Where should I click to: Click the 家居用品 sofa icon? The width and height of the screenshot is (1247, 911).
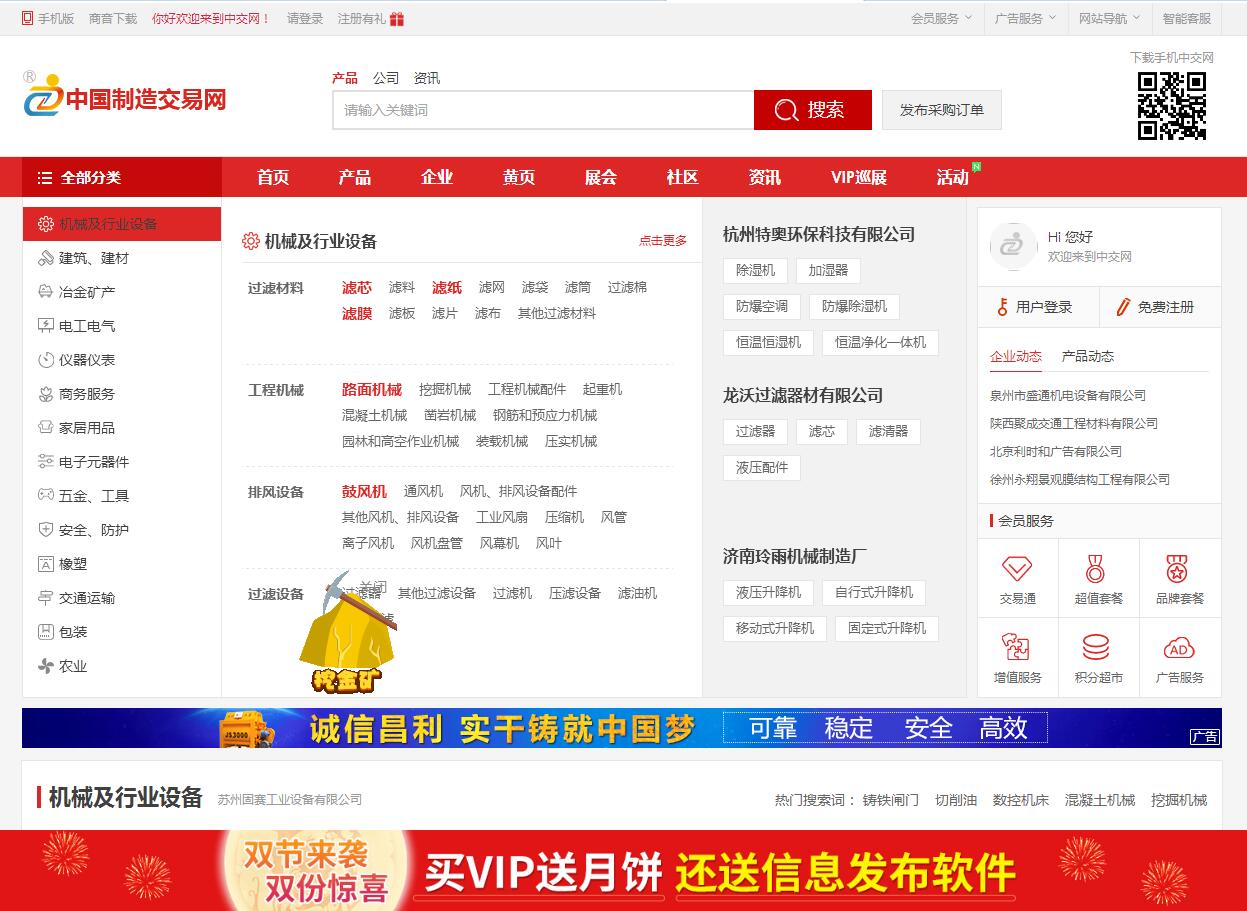coord(45,428)
